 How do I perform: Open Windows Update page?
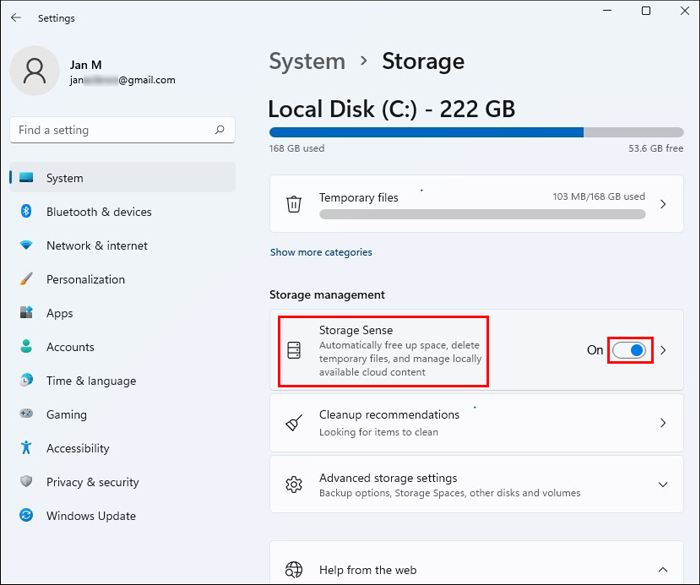pos(122,515)
